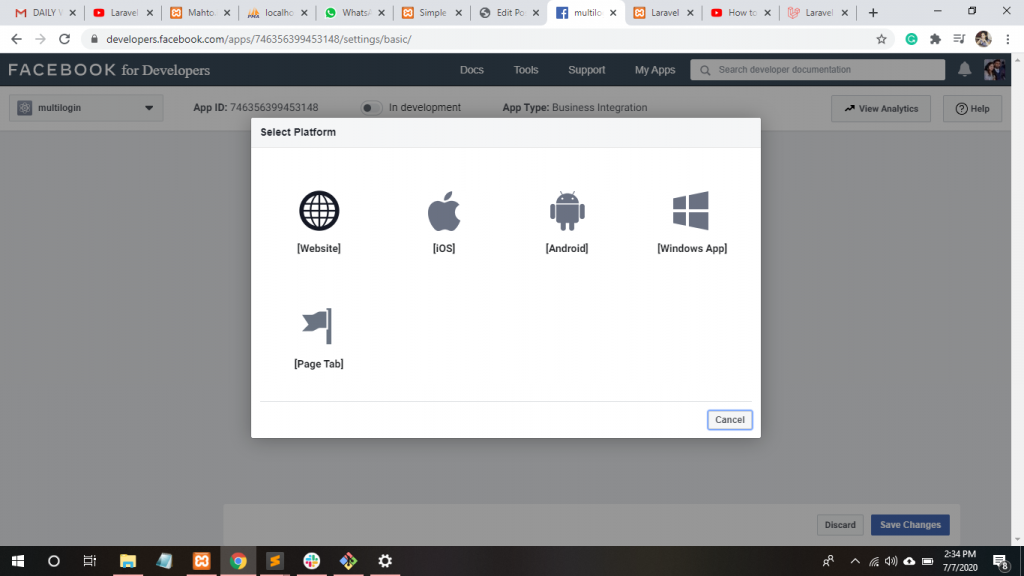Click the page vertical scrollbar
The height and width of the screenshot is (576, 1024).
(1017, 299)
